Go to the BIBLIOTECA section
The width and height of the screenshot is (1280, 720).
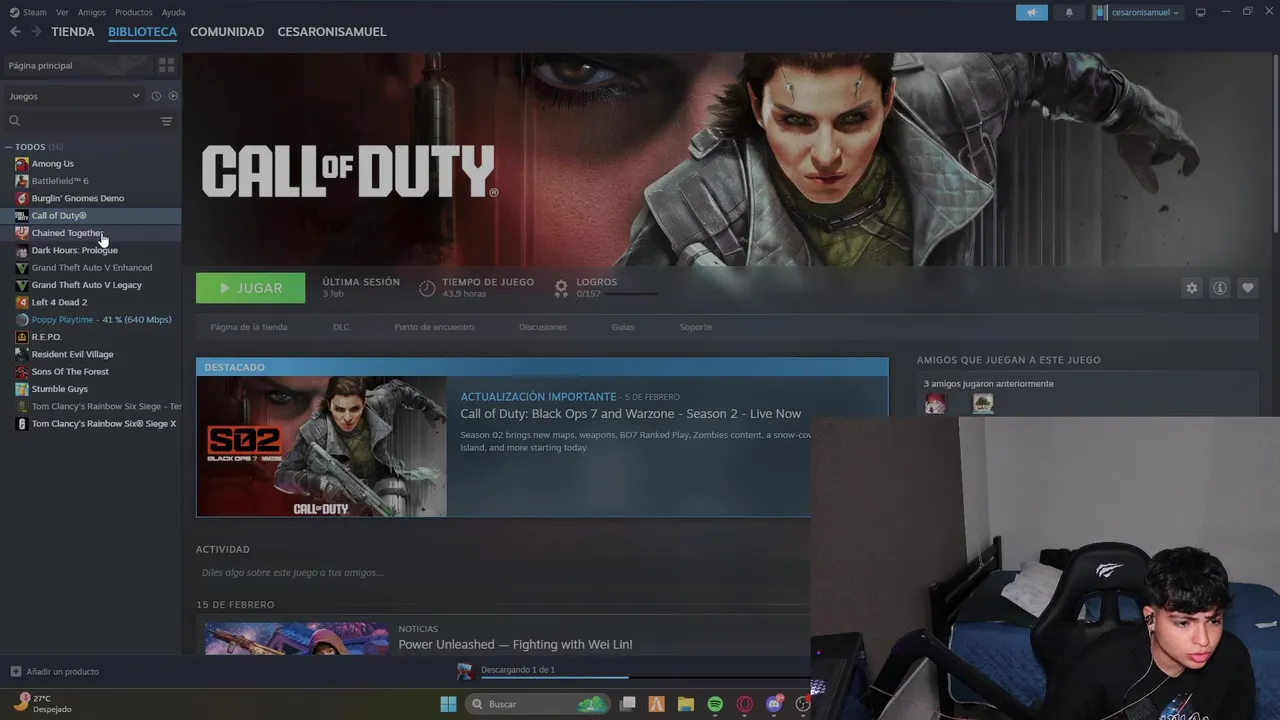click(142, 32)
